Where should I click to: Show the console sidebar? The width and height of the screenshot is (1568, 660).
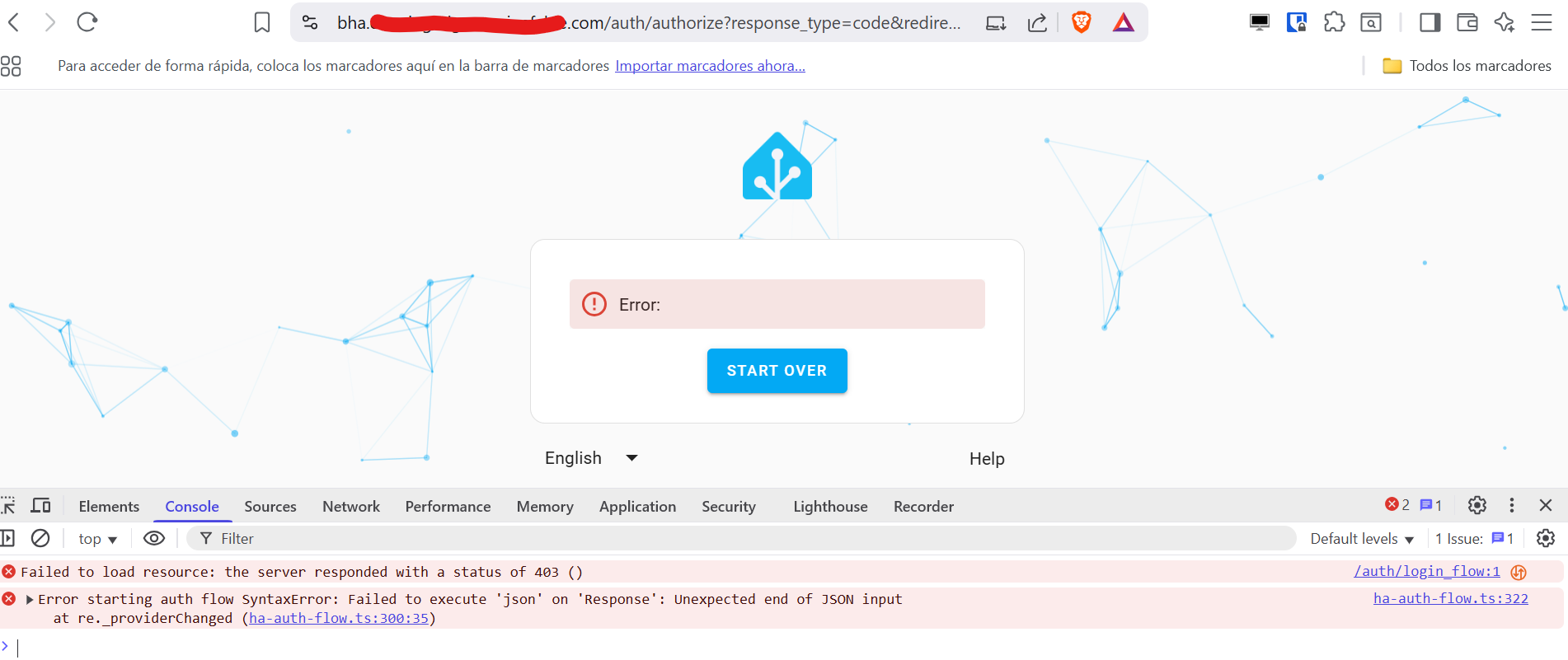[7, 538]
